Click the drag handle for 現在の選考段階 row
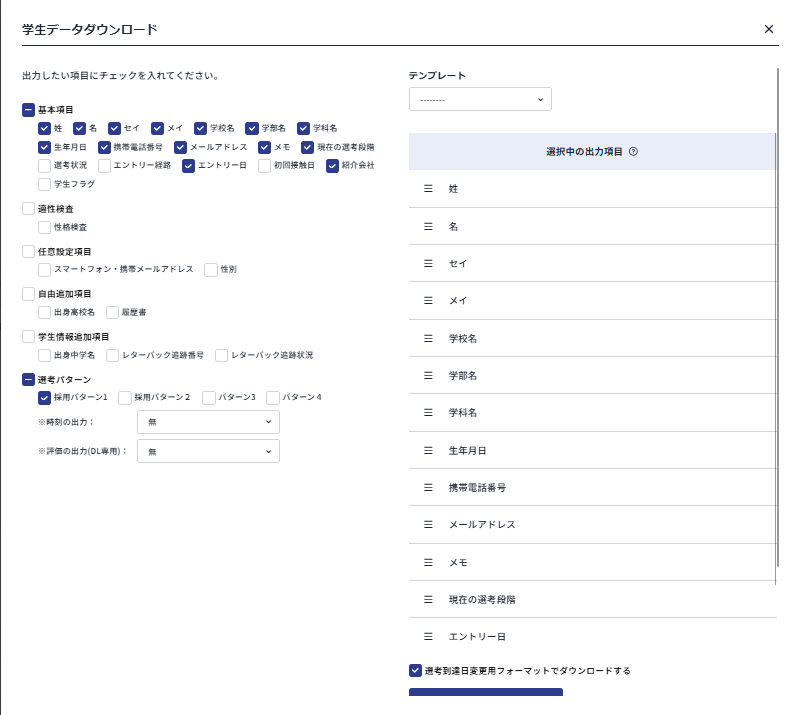This screenshot has height=715, width=792. tap(428, 599)
